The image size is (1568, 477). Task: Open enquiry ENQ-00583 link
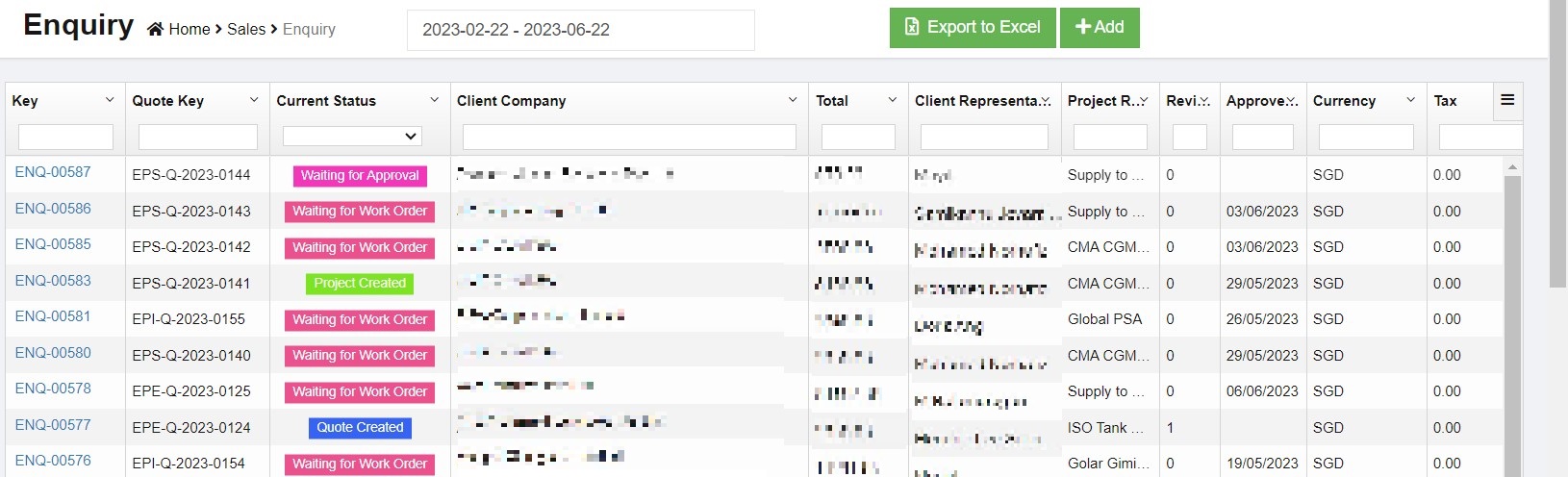point(53,281)
